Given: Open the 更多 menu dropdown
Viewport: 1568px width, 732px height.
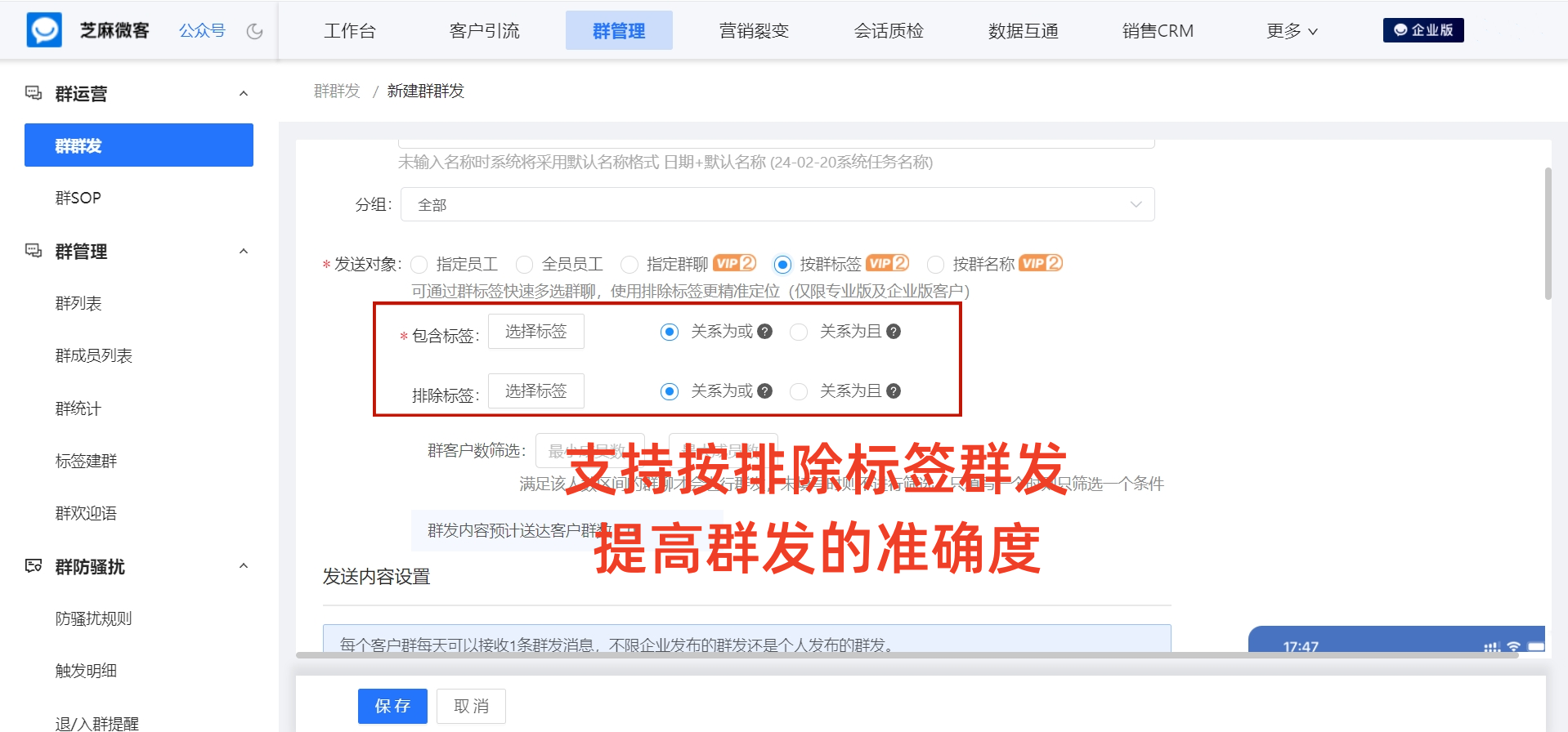Looking at the screenshot, I should click(x=1292, y=31).
